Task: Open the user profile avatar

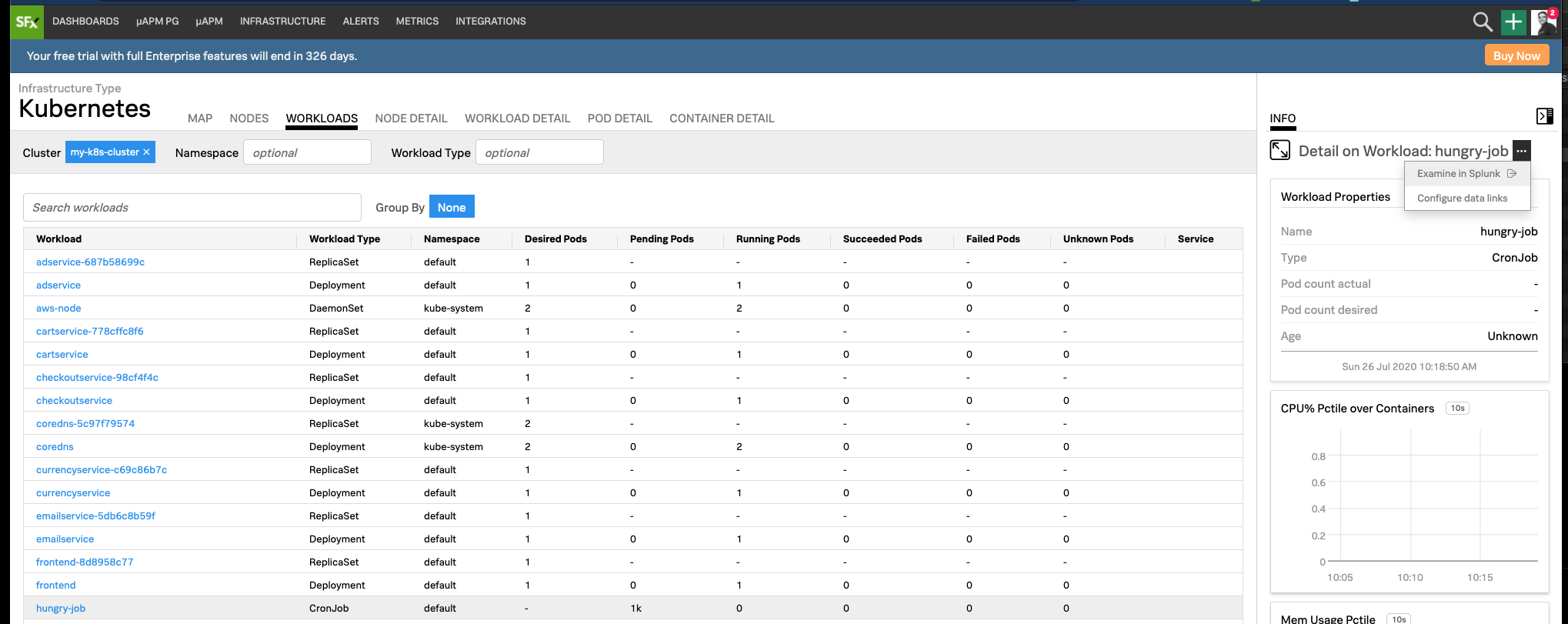Action: point(1543,22)
